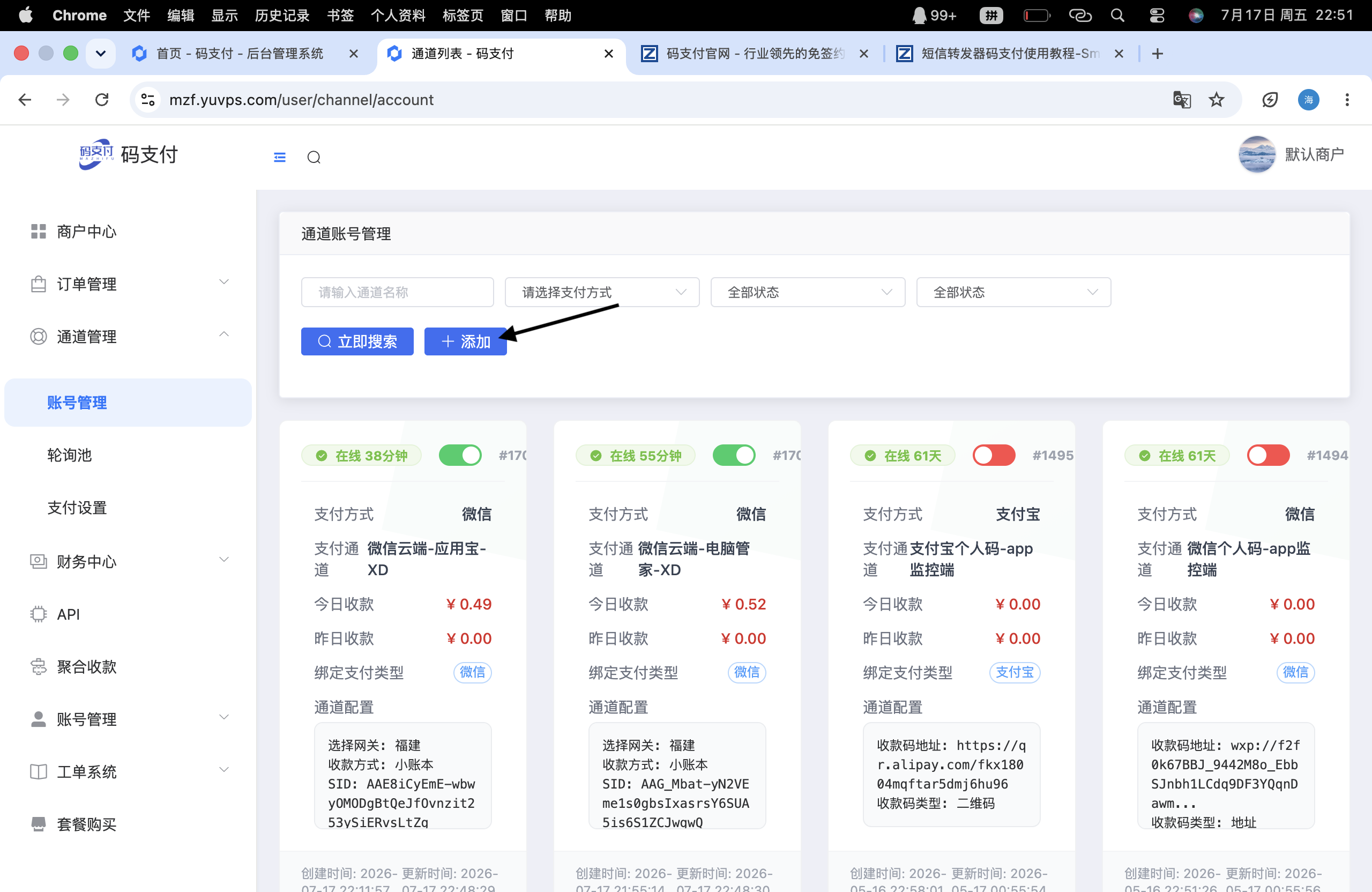1372x892 pixels.
Task: Click 立即搜索 button
Action: coord(357,341)
